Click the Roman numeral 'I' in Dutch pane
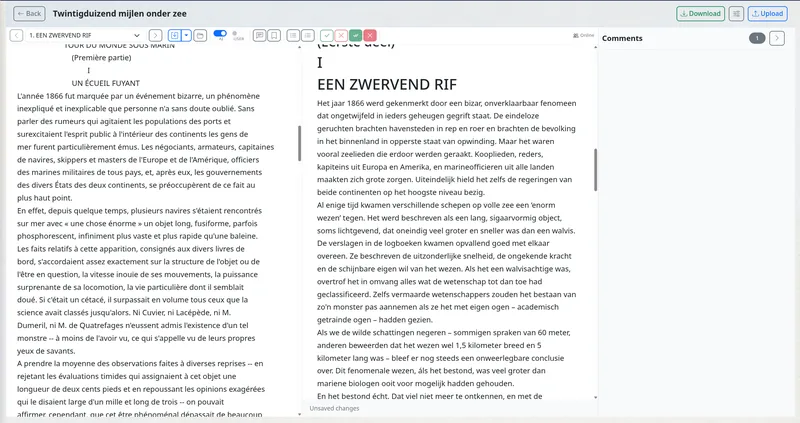 [x=320, y=62]
